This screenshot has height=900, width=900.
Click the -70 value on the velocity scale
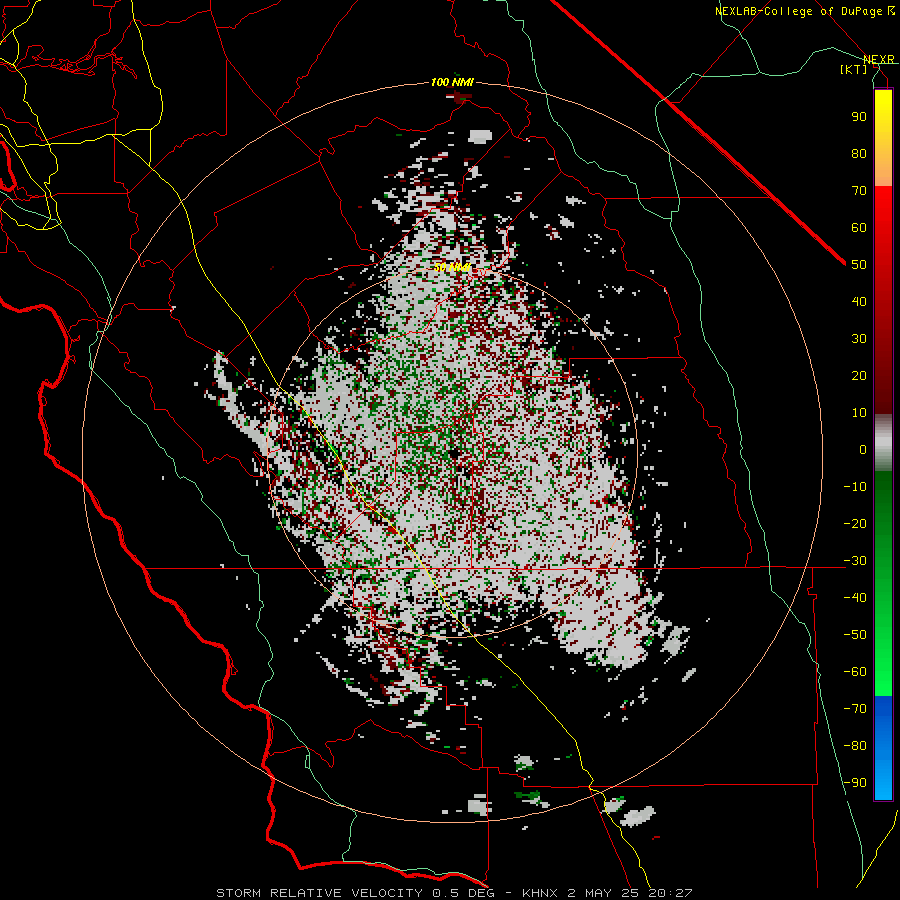[855, 709]
